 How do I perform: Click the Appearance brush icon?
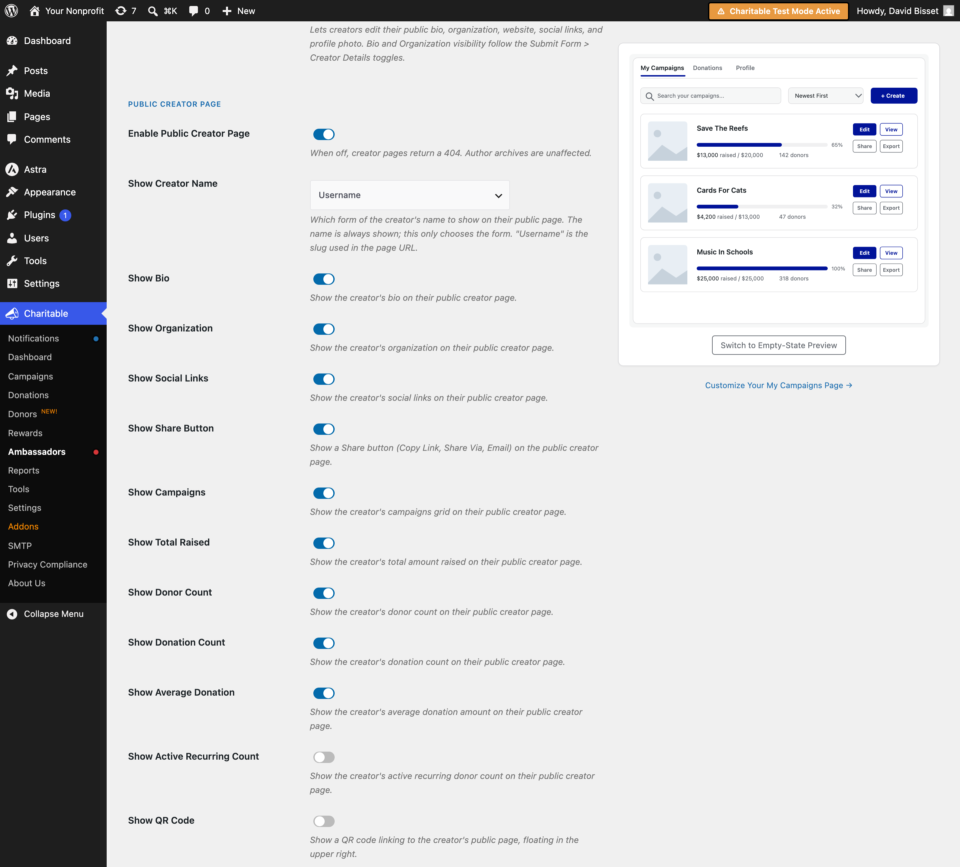coord(12,192)
